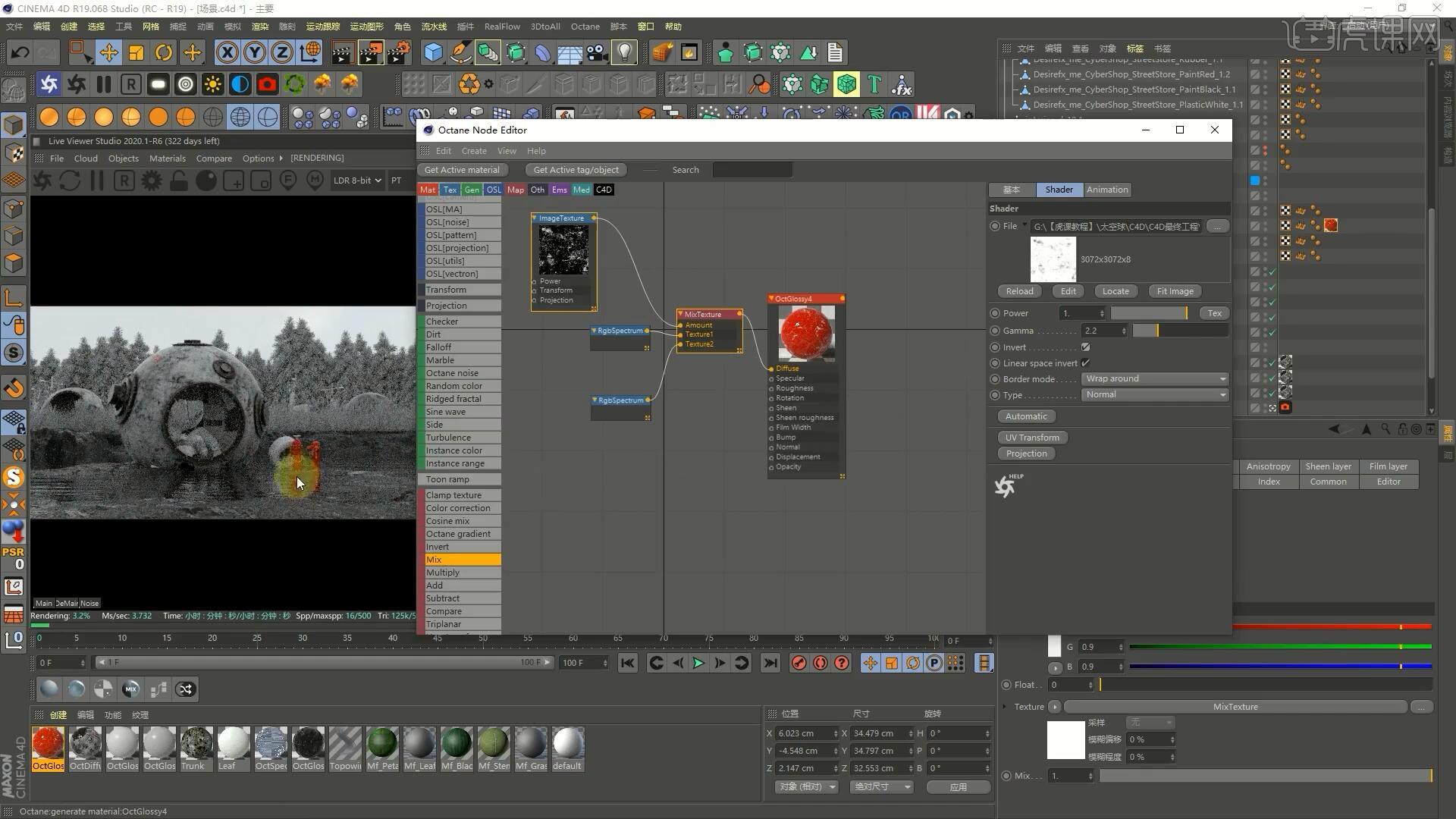Click the Octane help logo in Node Editor
Viewport: 1456px width, 819px height.
tap(1008, 485)
